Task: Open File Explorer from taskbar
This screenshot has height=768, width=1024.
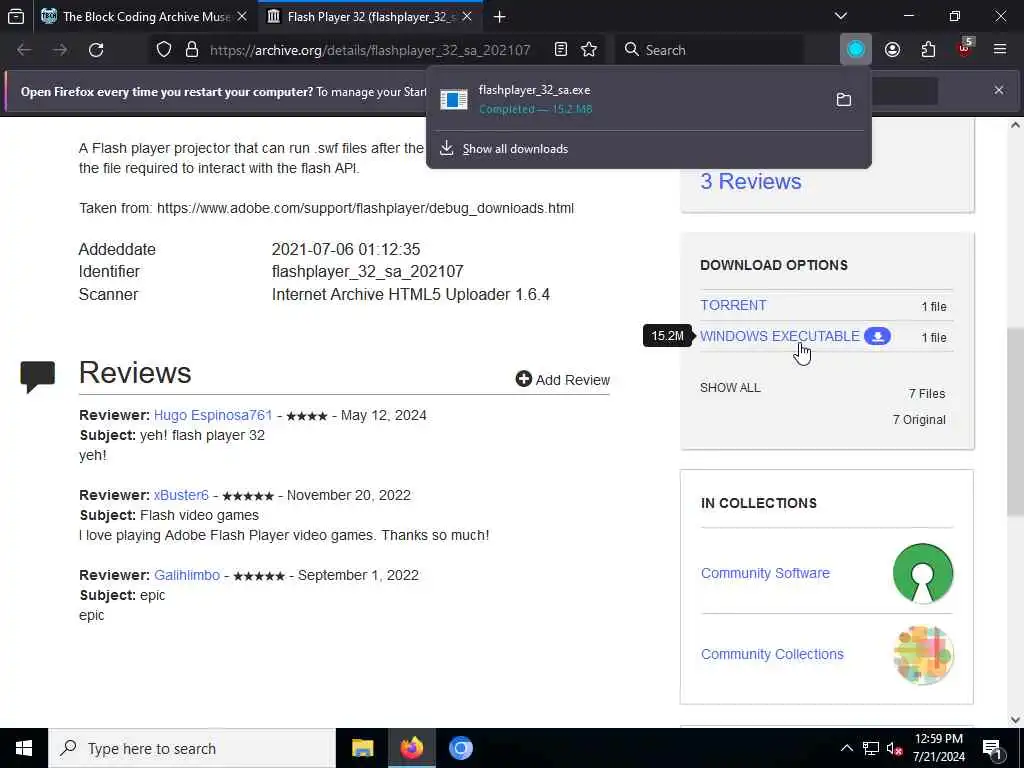Action: (x=362, y=748)
